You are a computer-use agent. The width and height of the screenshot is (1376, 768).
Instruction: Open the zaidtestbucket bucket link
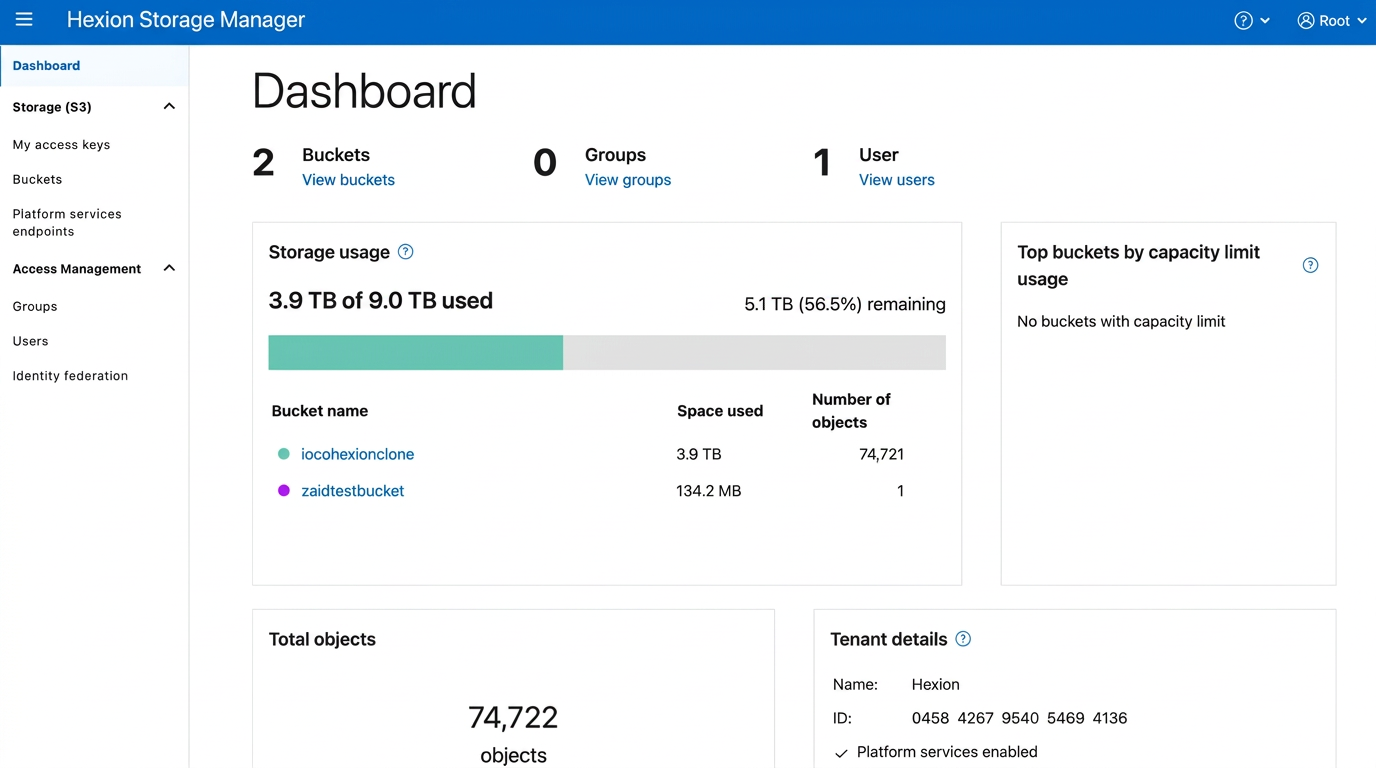pos(352,491)
